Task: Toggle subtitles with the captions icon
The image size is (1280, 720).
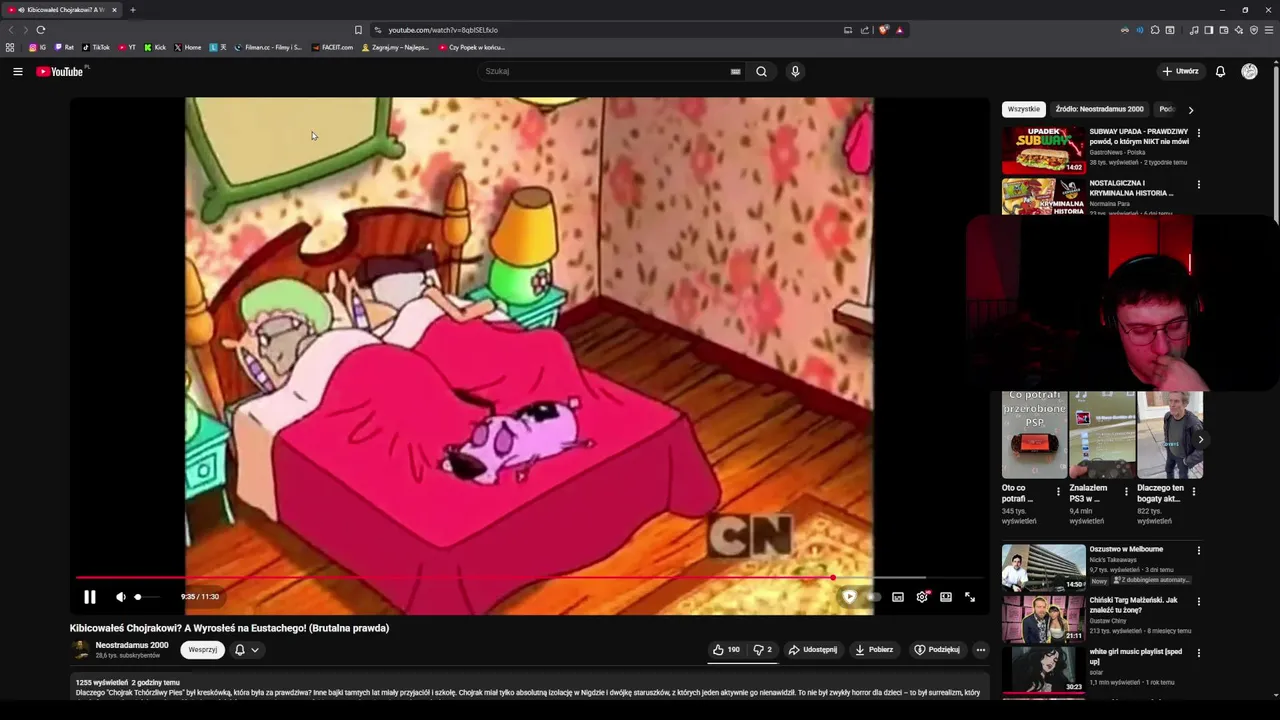Action: pos(898,597)
